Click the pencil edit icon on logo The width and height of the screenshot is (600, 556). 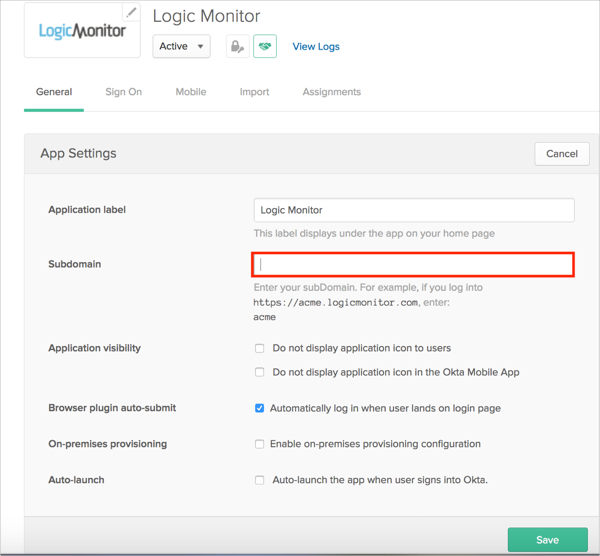coord(131,13)
